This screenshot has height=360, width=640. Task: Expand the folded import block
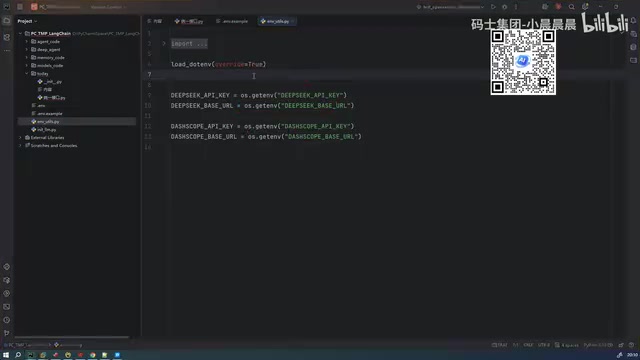(164, 44)
